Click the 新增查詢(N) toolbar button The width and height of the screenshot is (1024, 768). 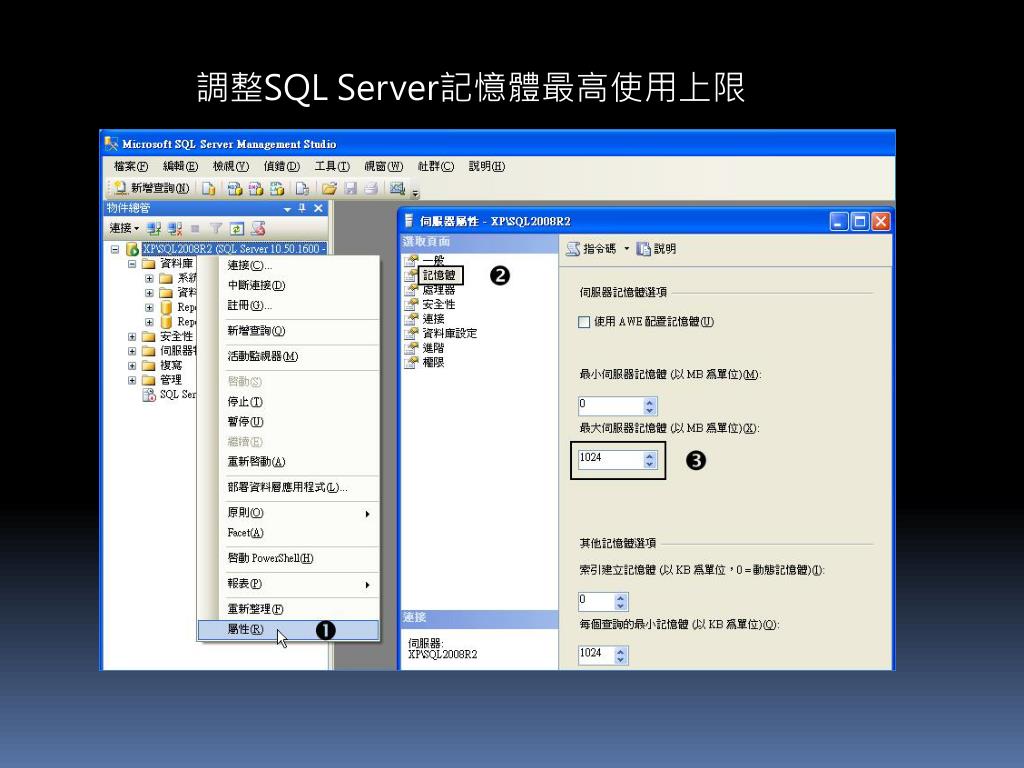(152, 188)
